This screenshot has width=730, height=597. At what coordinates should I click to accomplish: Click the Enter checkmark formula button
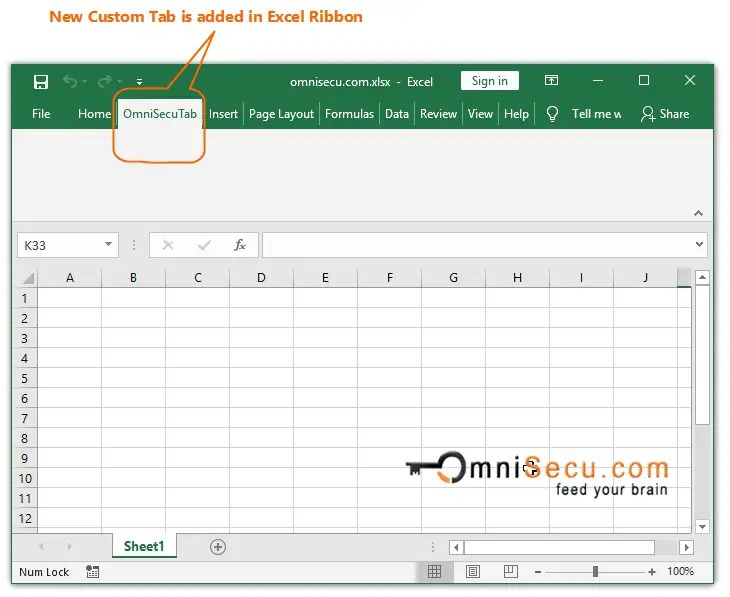204,245
